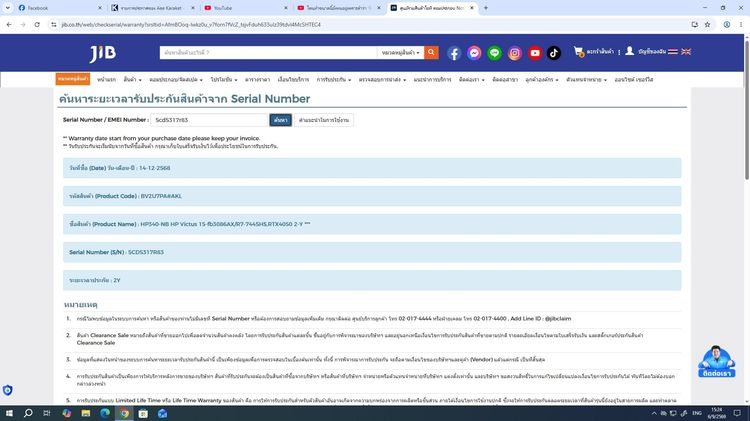This screenshot has width=750, height=421.
Task: Expand the computer set/spec nav dropdown
Action: click(x=176, y=79)
